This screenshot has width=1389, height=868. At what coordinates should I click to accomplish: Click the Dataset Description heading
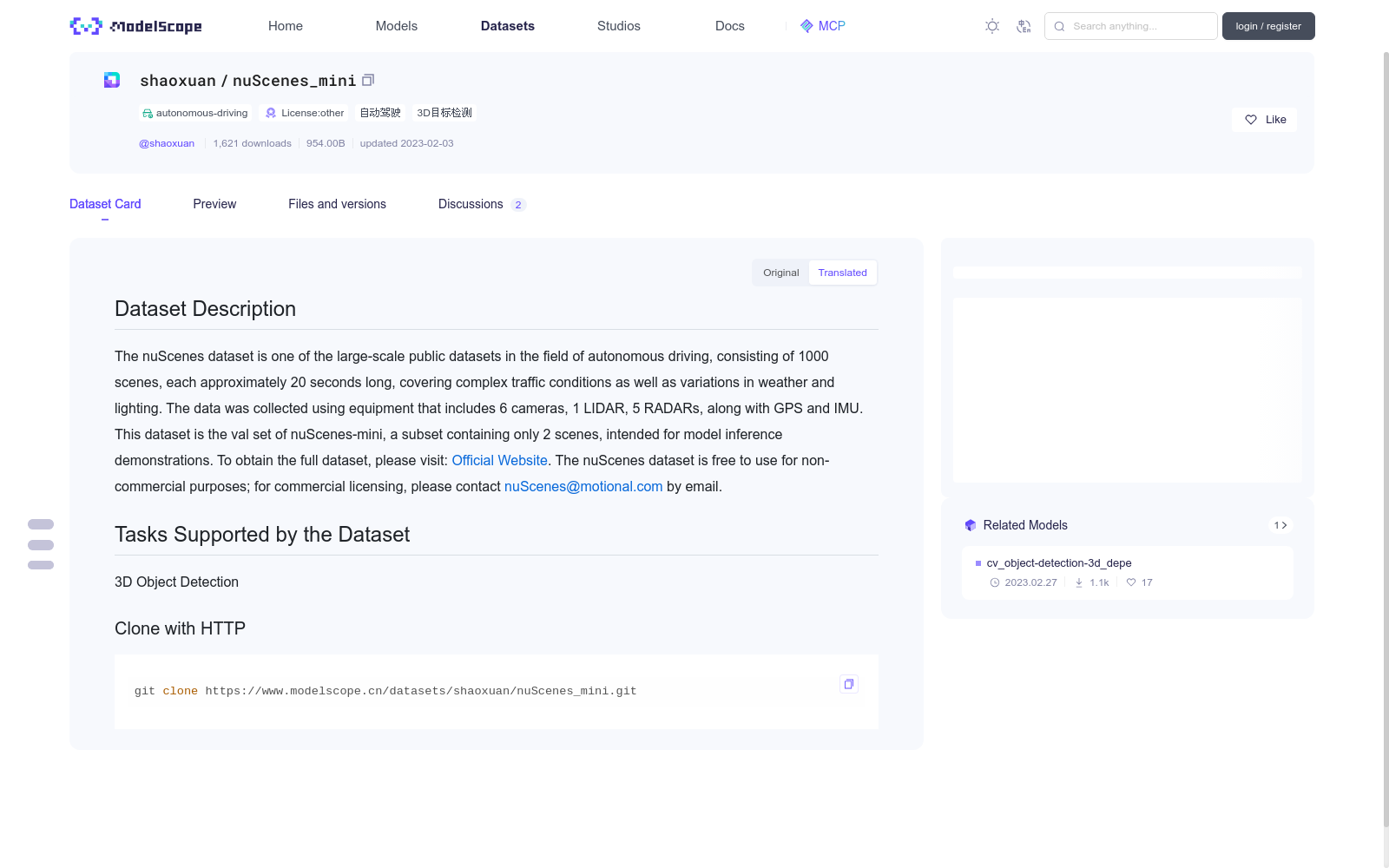pyautogui.click(x=205, y=309)
